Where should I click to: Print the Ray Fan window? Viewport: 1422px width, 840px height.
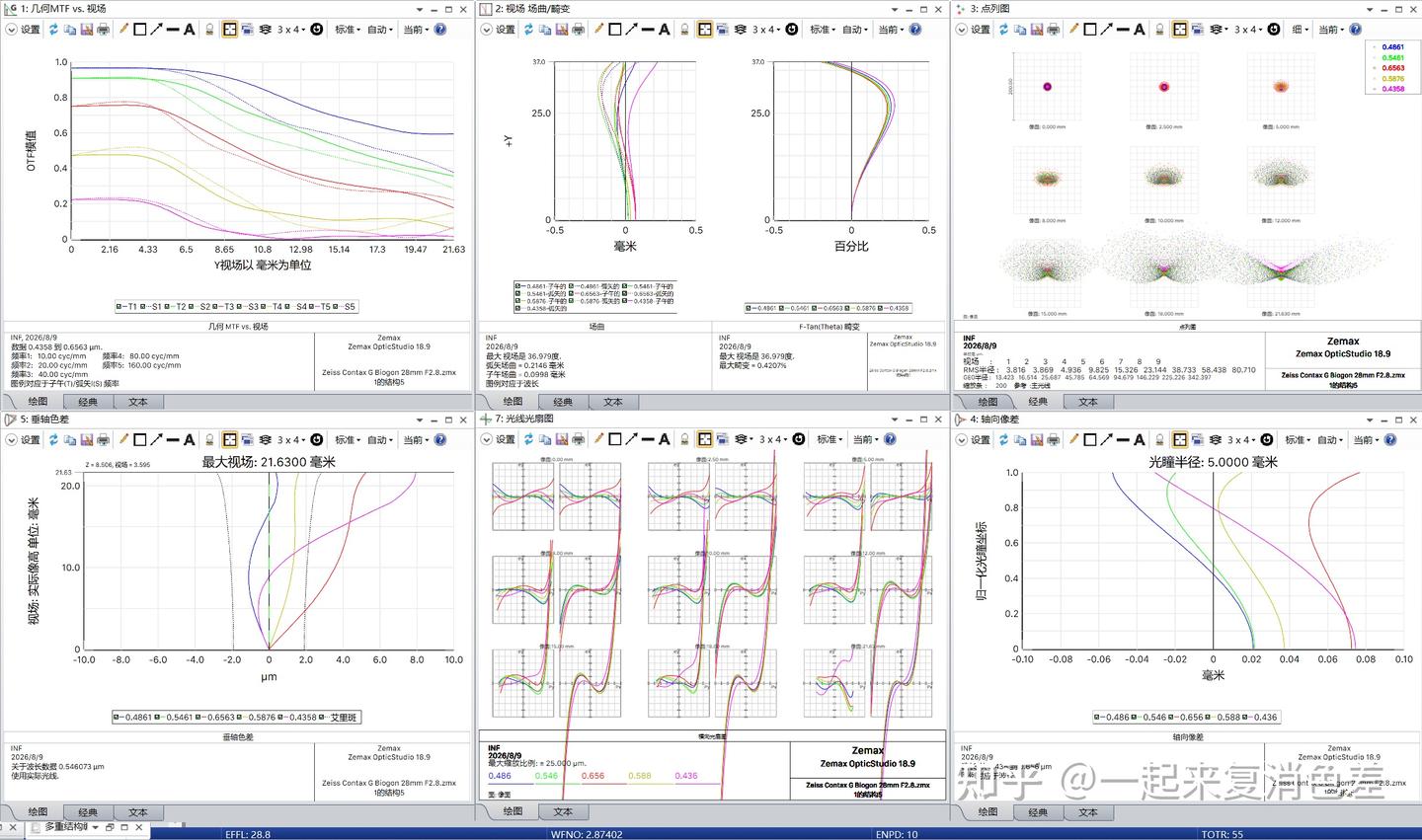tap(578, 439)
